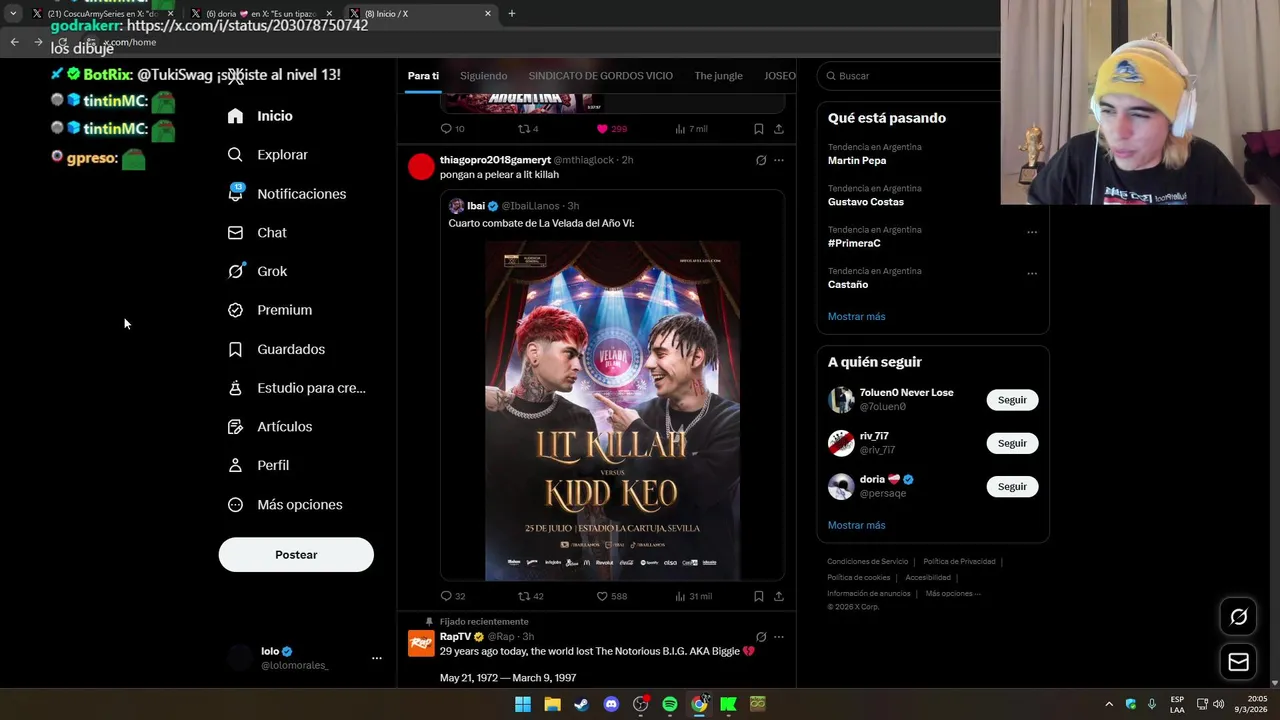Image resolution: width=1280 pixels, height=720 pixels.
Task: Open Información de anuncios link
Action: (869, 594)
